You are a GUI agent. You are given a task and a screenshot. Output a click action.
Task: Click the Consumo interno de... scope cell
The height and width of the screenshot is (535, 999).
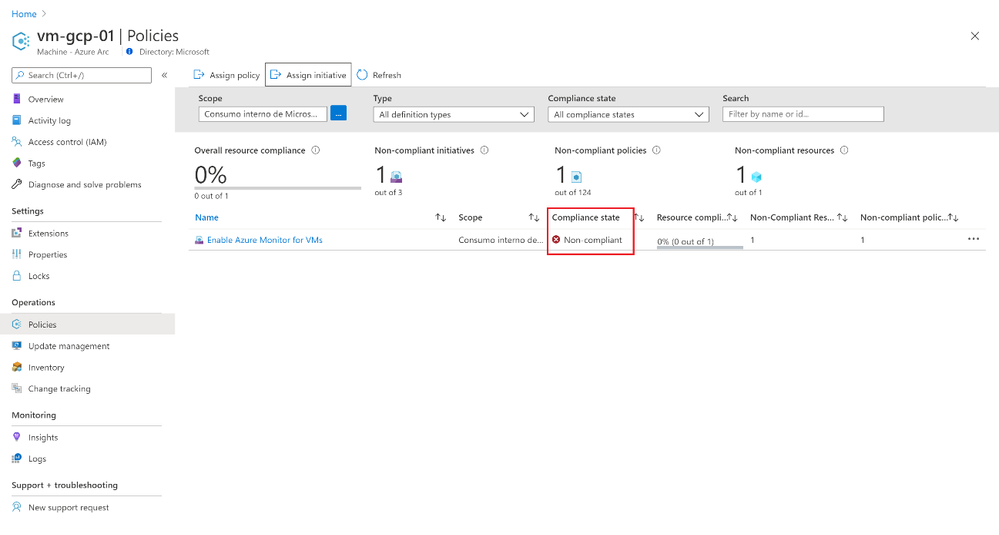click(x=501, y=240)
